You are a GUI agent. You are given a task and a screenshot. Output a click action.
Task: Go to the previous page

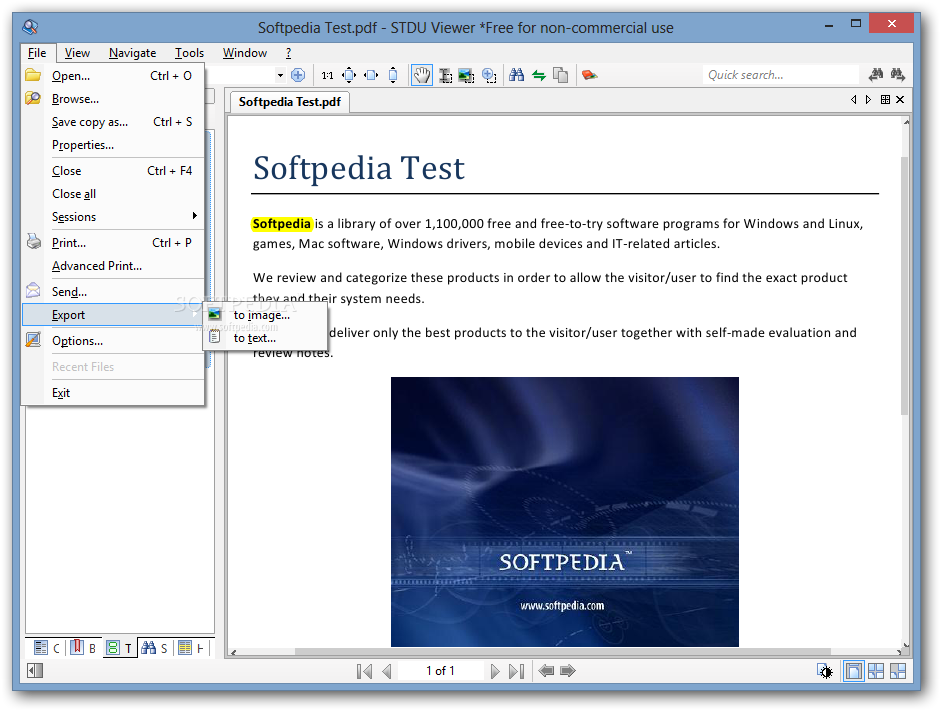point(387,671)
